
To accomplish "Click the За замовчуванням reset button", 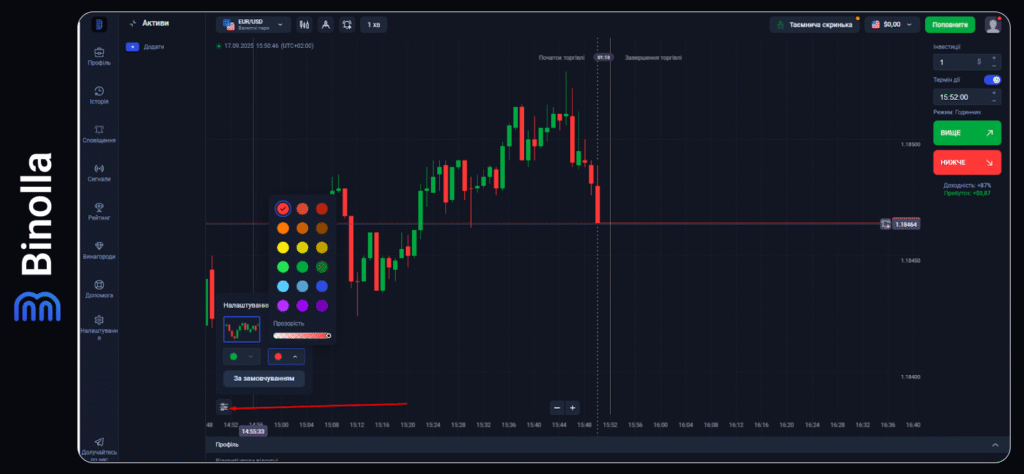I will (264, 379).
